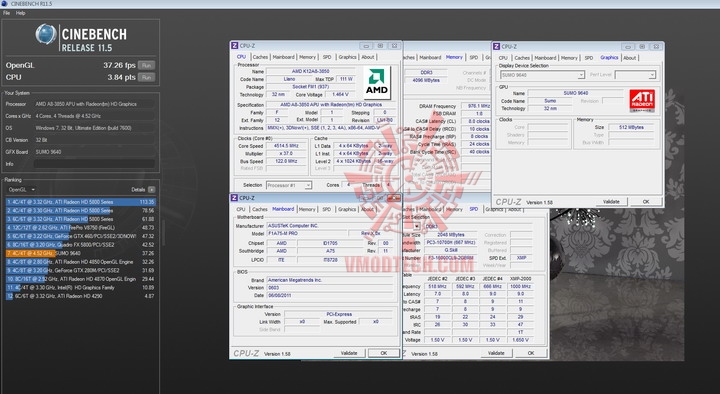Screen dimensions: 720x394
Task: Select ranking row 4 ATI FirePro V8750
Action: [x=81, y=227]
